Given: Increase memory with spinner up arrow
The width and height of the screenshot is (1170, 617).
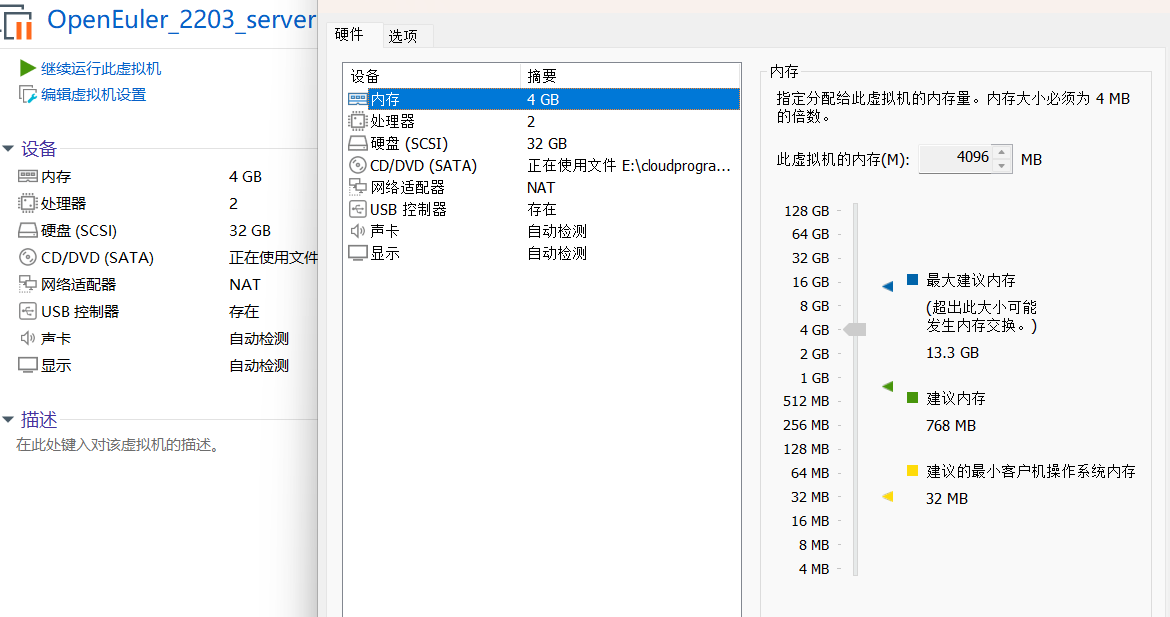Looking at the screenshot, I should pyautogui.click(x=1002, y=152).
